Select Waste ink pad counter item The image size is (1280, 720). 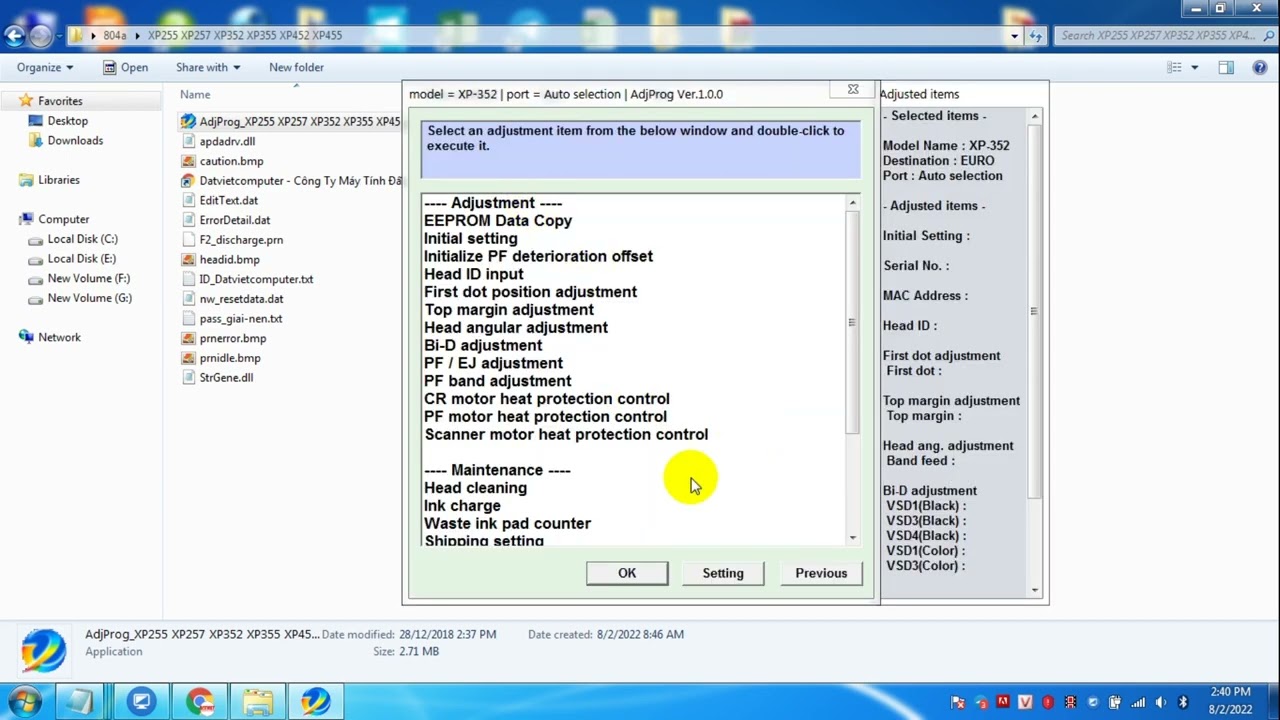point(507,524)
